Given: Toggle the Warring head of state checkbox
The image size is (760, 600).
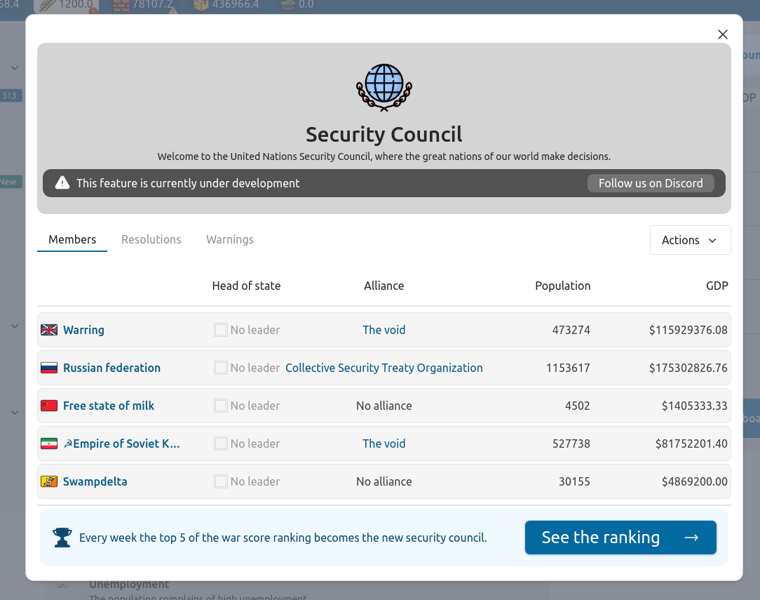Looking at the screenshot, I should click(x=220, y=330).
